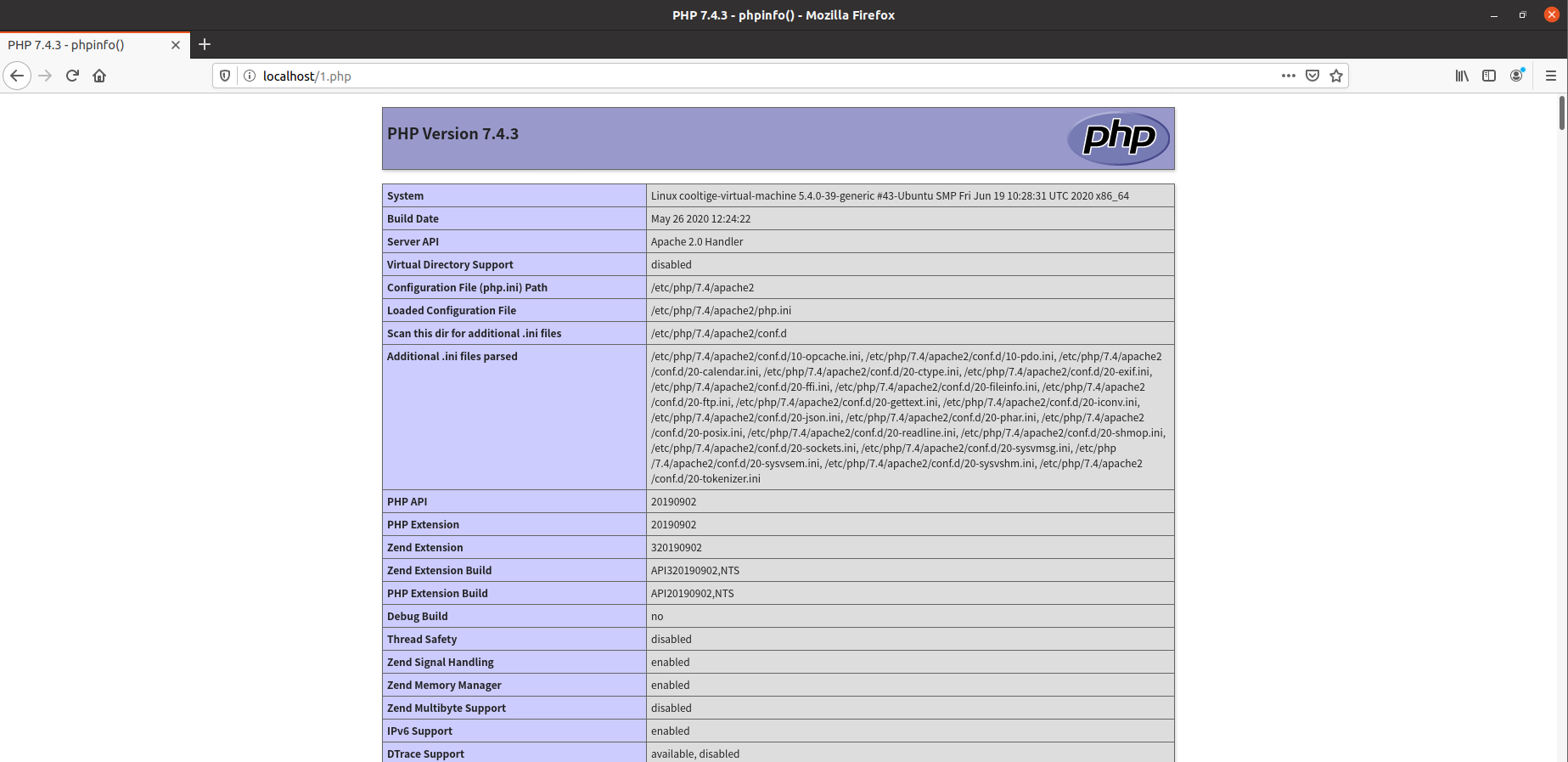Viewport: 1568px width, 762px height.
Task: Open tracking protection shield icon
Action: point(225,76)
